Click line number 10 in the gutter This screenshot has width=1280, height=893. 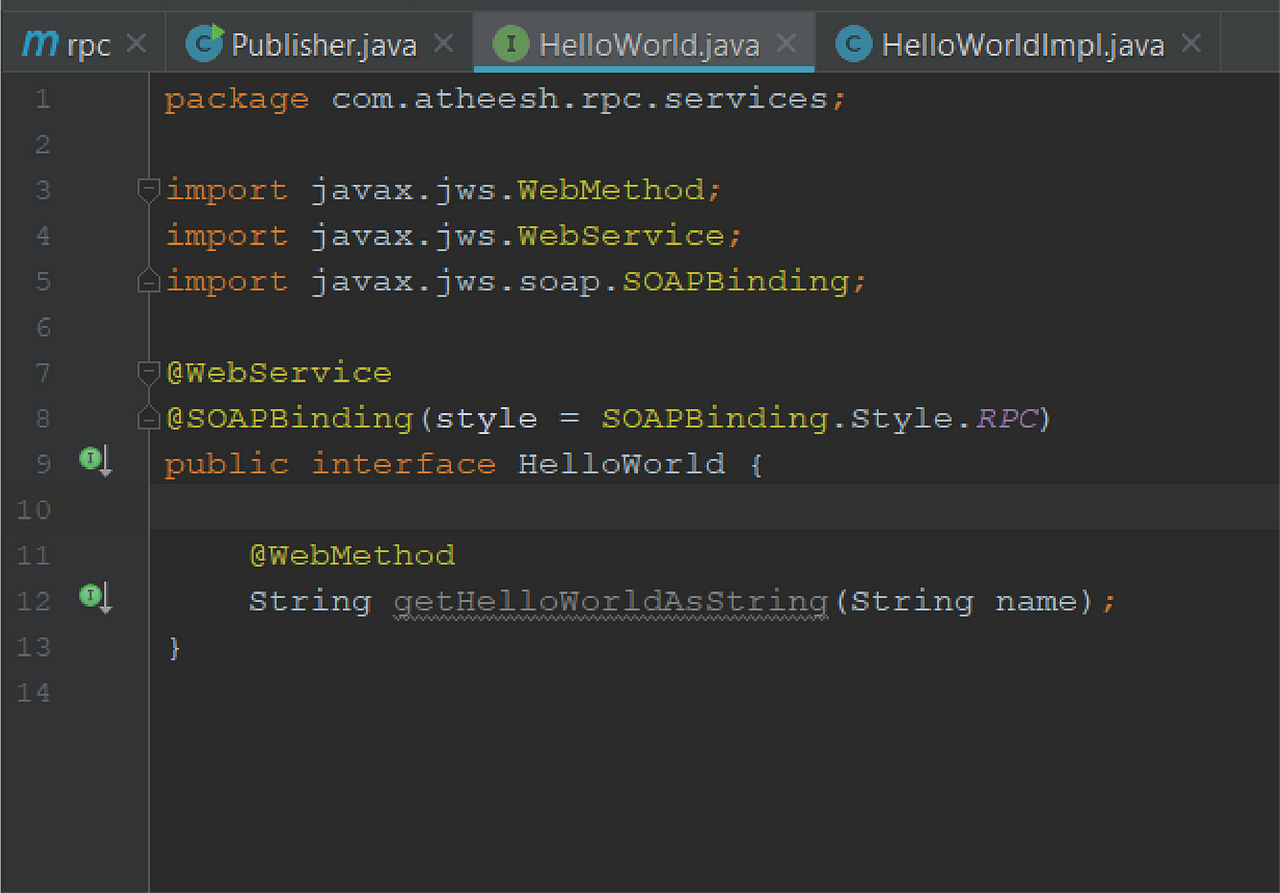coord(33,510)
